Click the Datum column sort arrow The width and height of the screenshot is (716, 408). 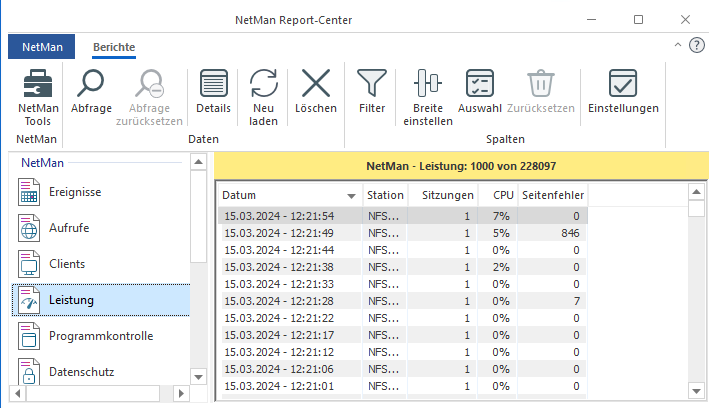tap(351, 196)
